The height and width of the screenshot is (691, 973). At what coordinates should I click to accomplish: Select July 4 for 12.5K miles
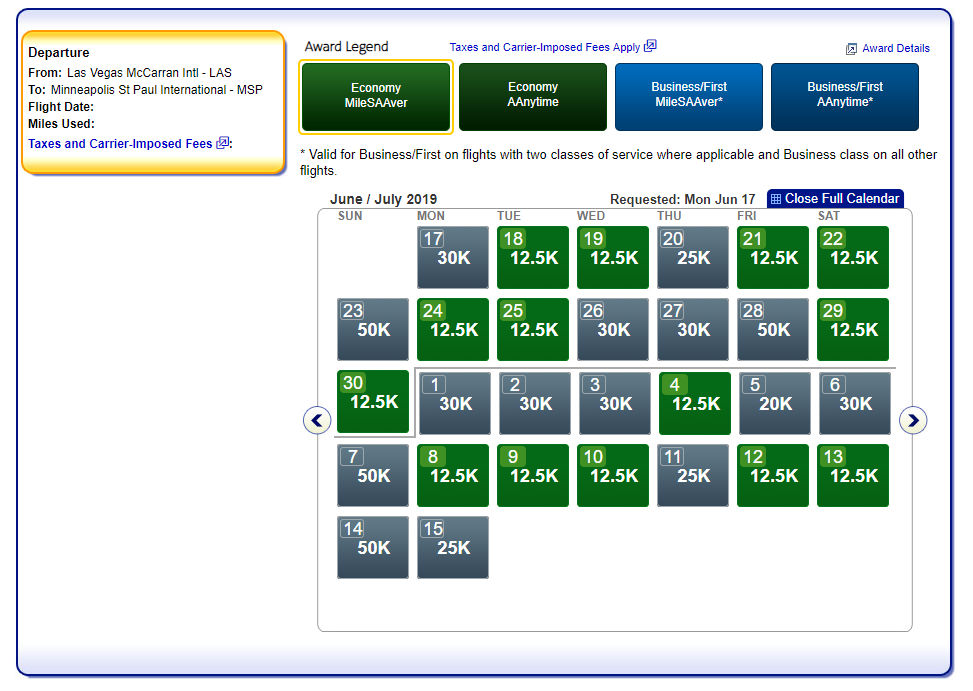pos(695,404)
